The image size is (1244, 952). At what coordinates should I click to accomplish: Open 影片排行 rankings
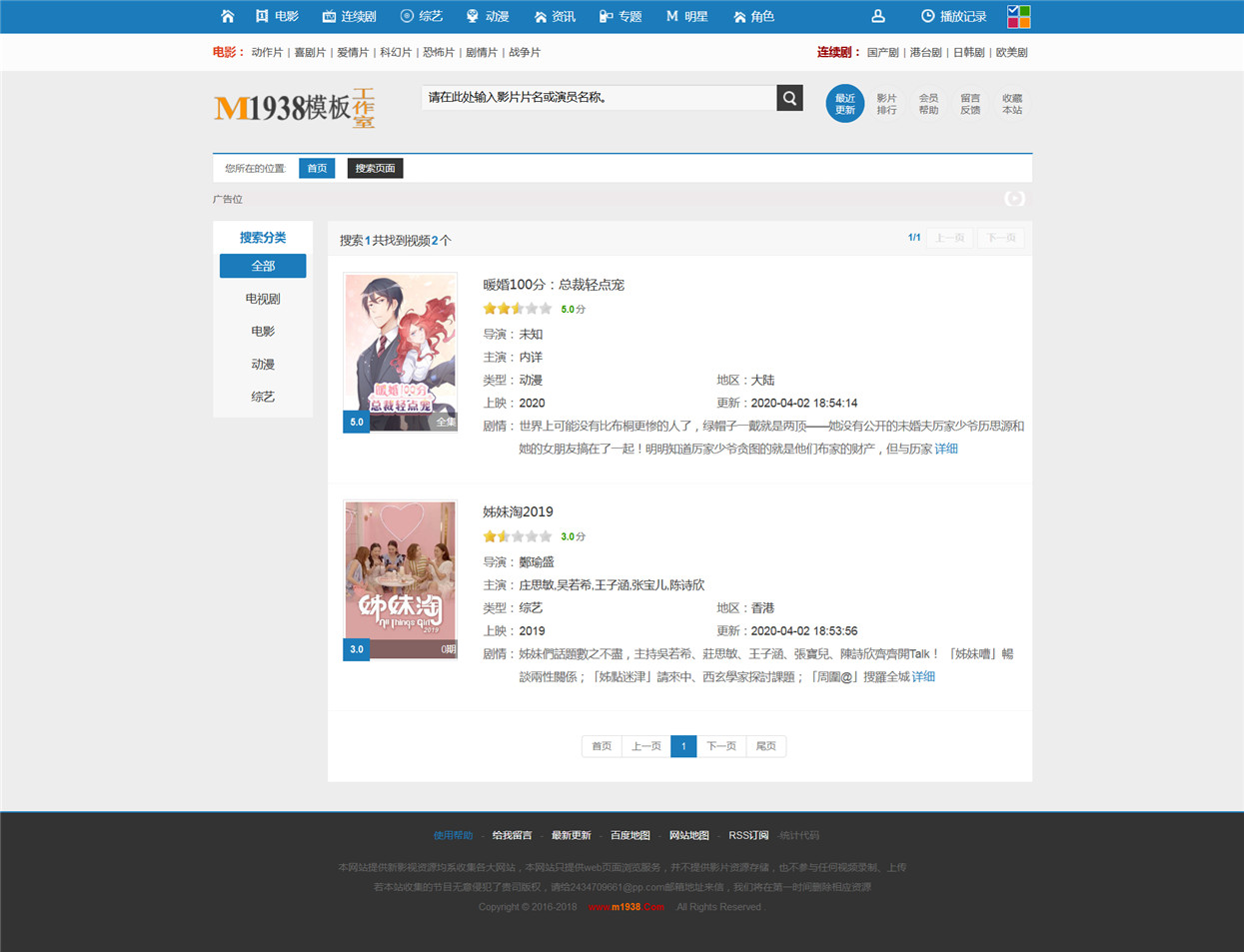[887, 104]
